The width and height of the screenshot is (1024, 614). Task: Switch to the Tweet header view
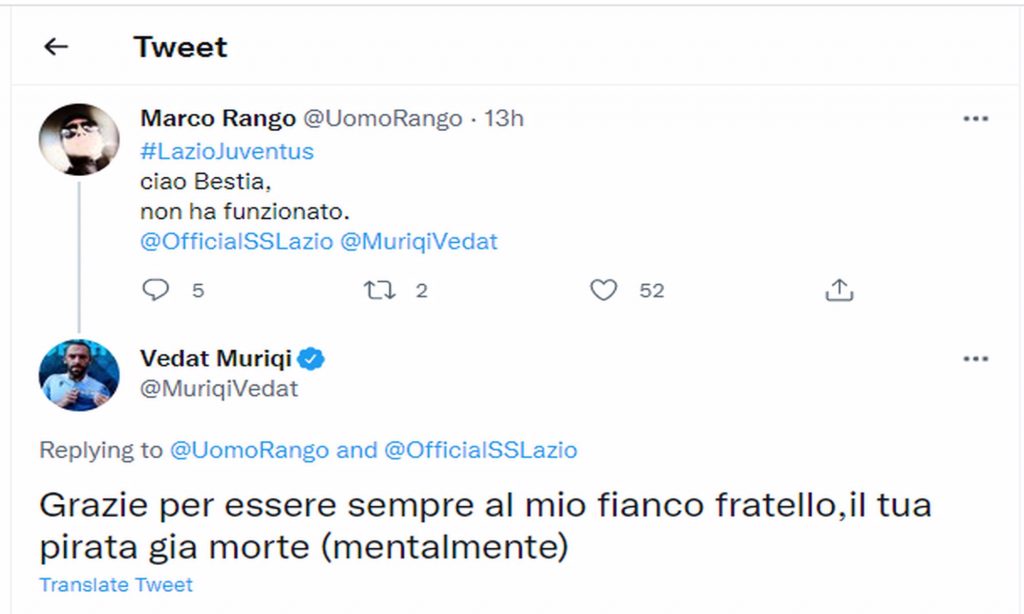coord(181,46)
